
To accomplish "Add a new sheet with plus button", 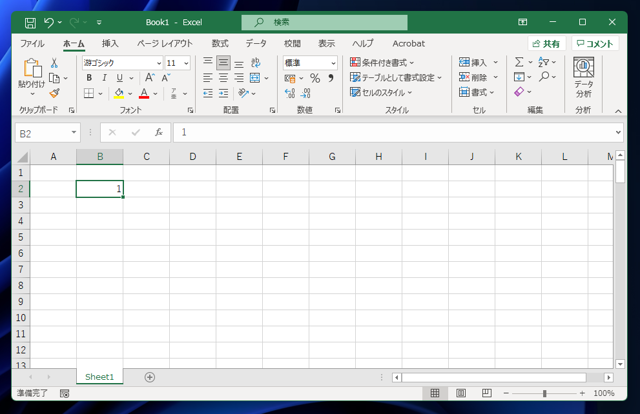I will coord(150,377).
